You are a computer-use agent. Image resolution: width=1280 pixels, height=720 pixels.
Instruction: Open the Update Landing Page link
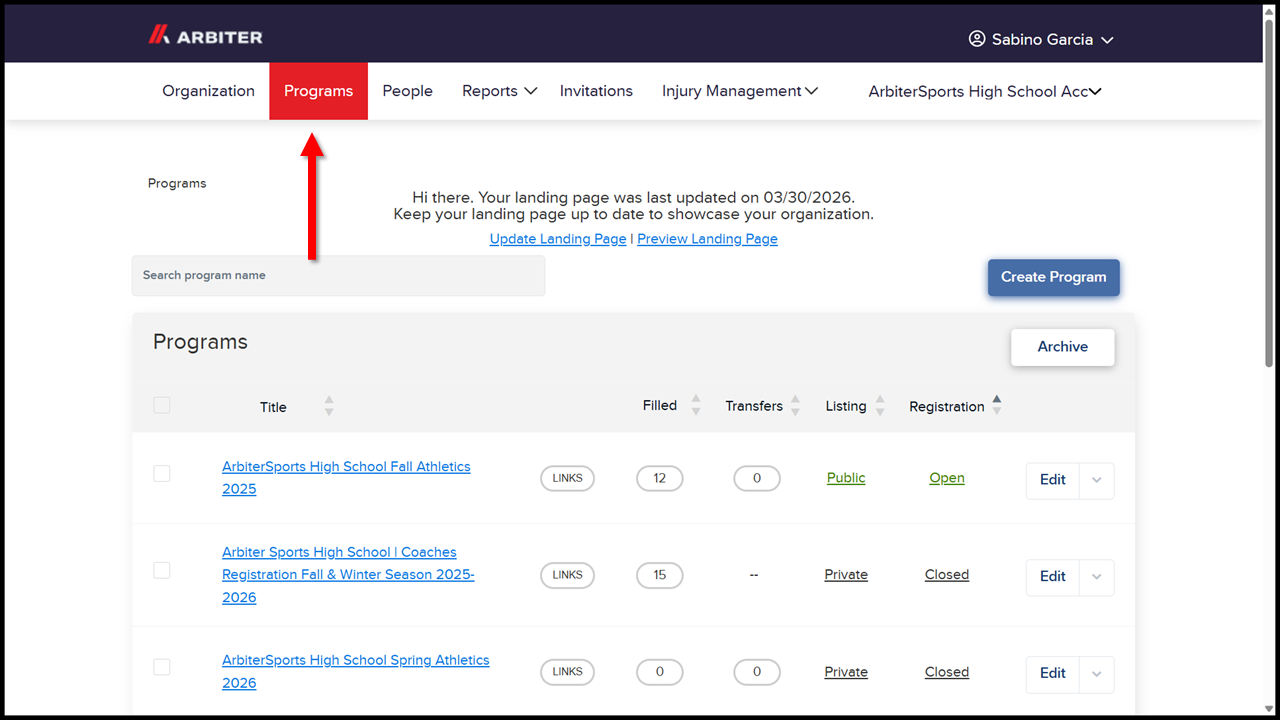coord(558,239)
